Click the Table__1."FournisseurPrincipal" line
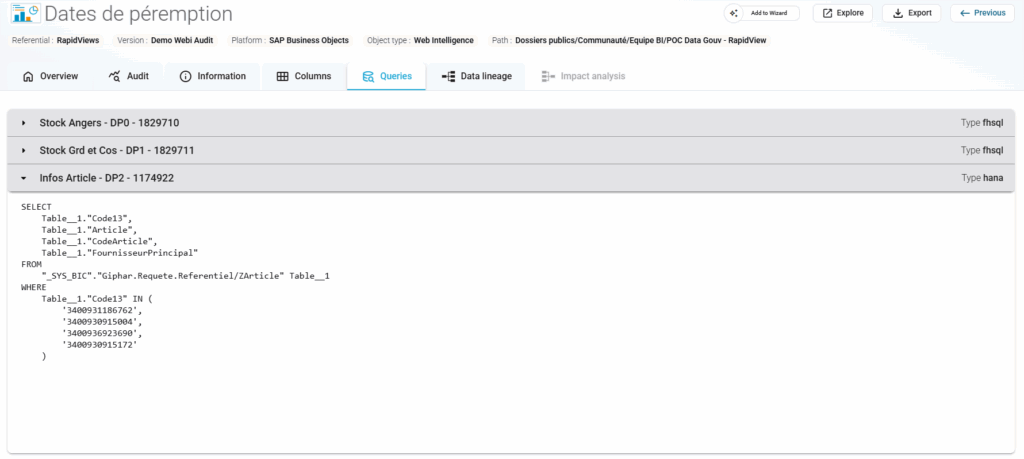Image resolution: width=1024 pixels, height=459 pixels. [120, 253]
